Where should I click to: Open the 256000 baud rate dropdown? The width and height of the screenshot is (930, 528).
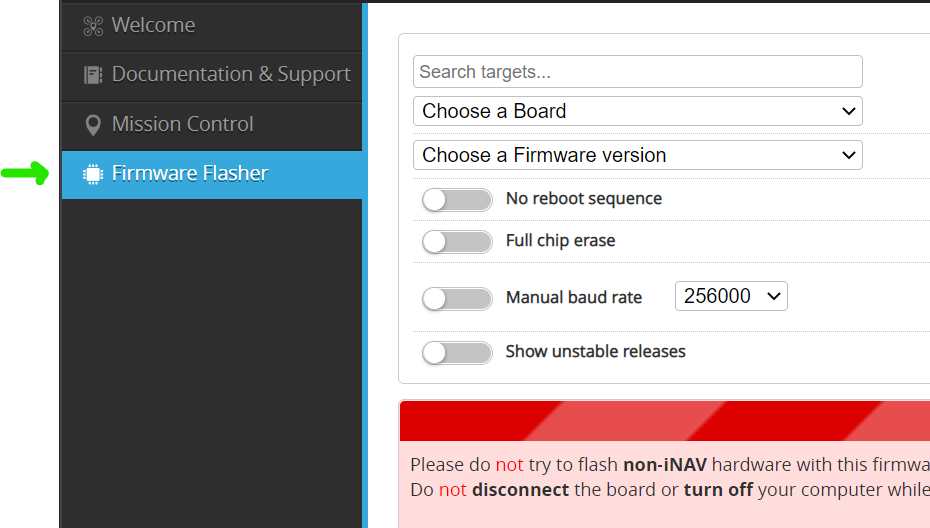pos(731,296)
